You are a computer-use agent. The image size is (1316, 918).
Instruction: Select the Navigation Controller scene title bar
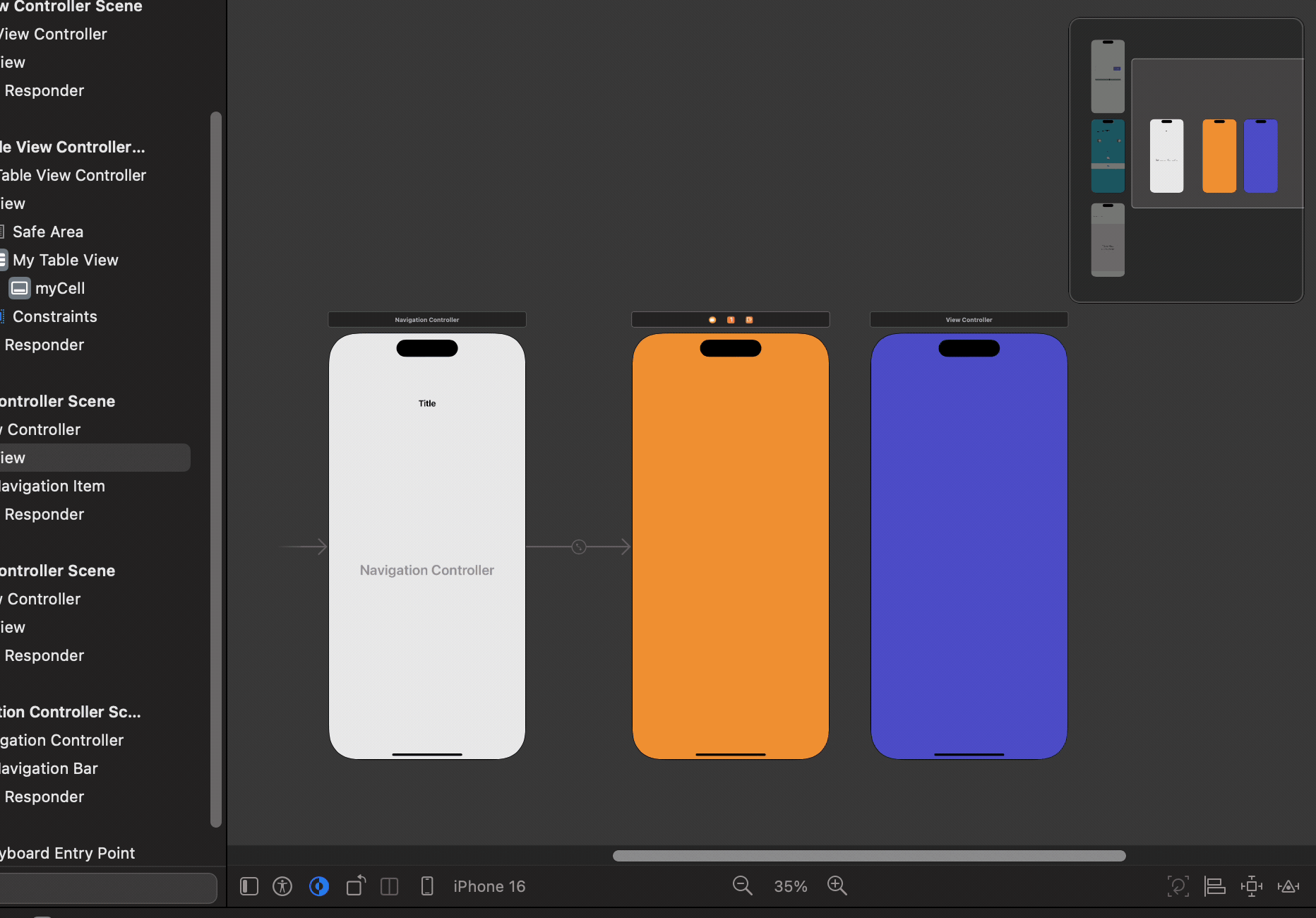pos(427,320)
